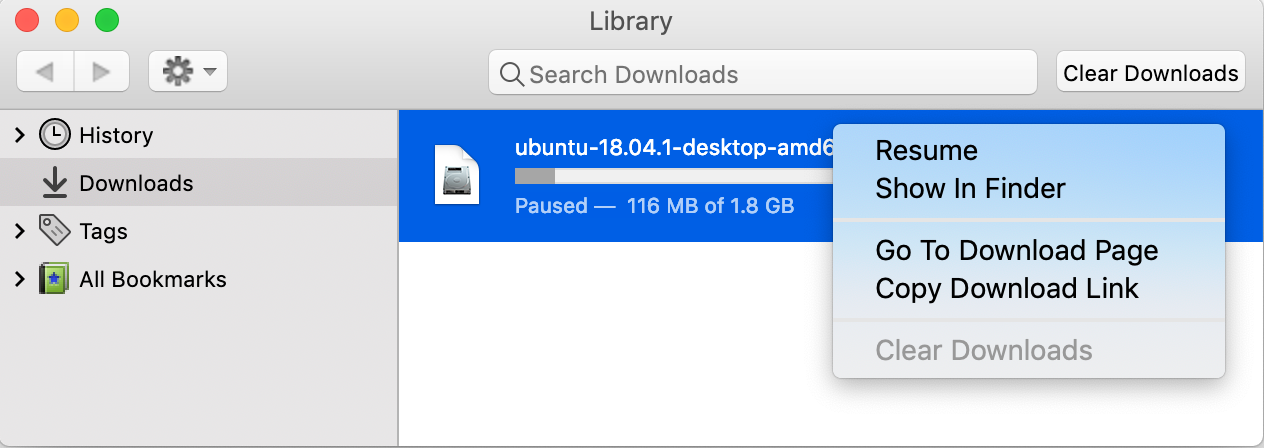Open the gear organize dropdown

pos(188,71)
